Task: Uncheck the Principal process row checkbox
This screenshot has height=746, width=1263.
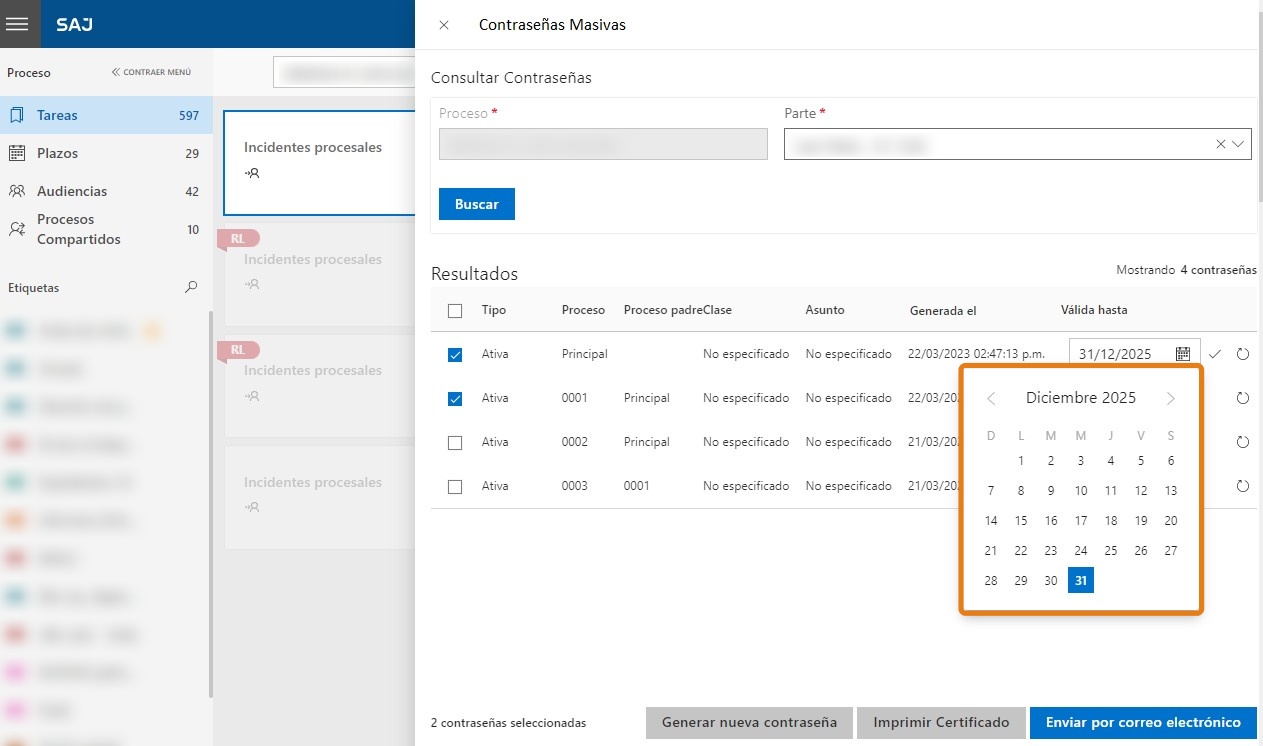Action: pyautogui.click(x=455, y=354)
